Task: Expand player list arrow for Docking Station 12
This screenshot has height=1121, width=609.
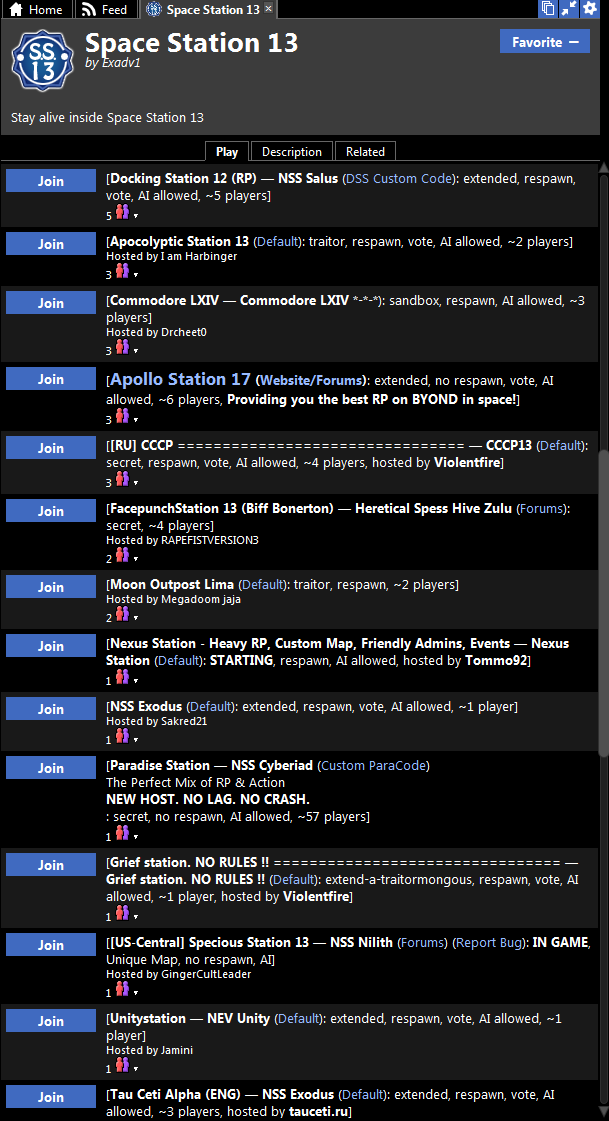Action: pyautogui.click(x=136, y=215)
